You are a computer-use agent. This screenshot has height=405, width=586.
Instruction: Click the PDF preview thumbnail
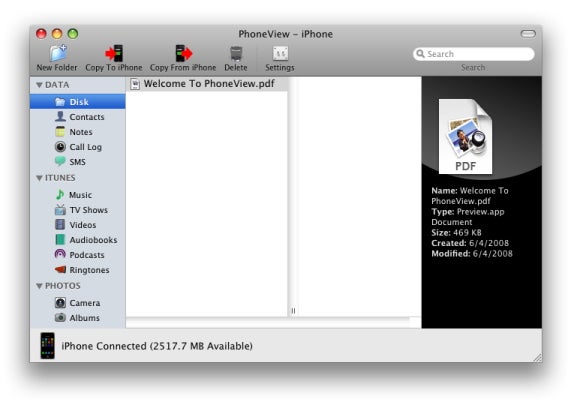(465, 136)
